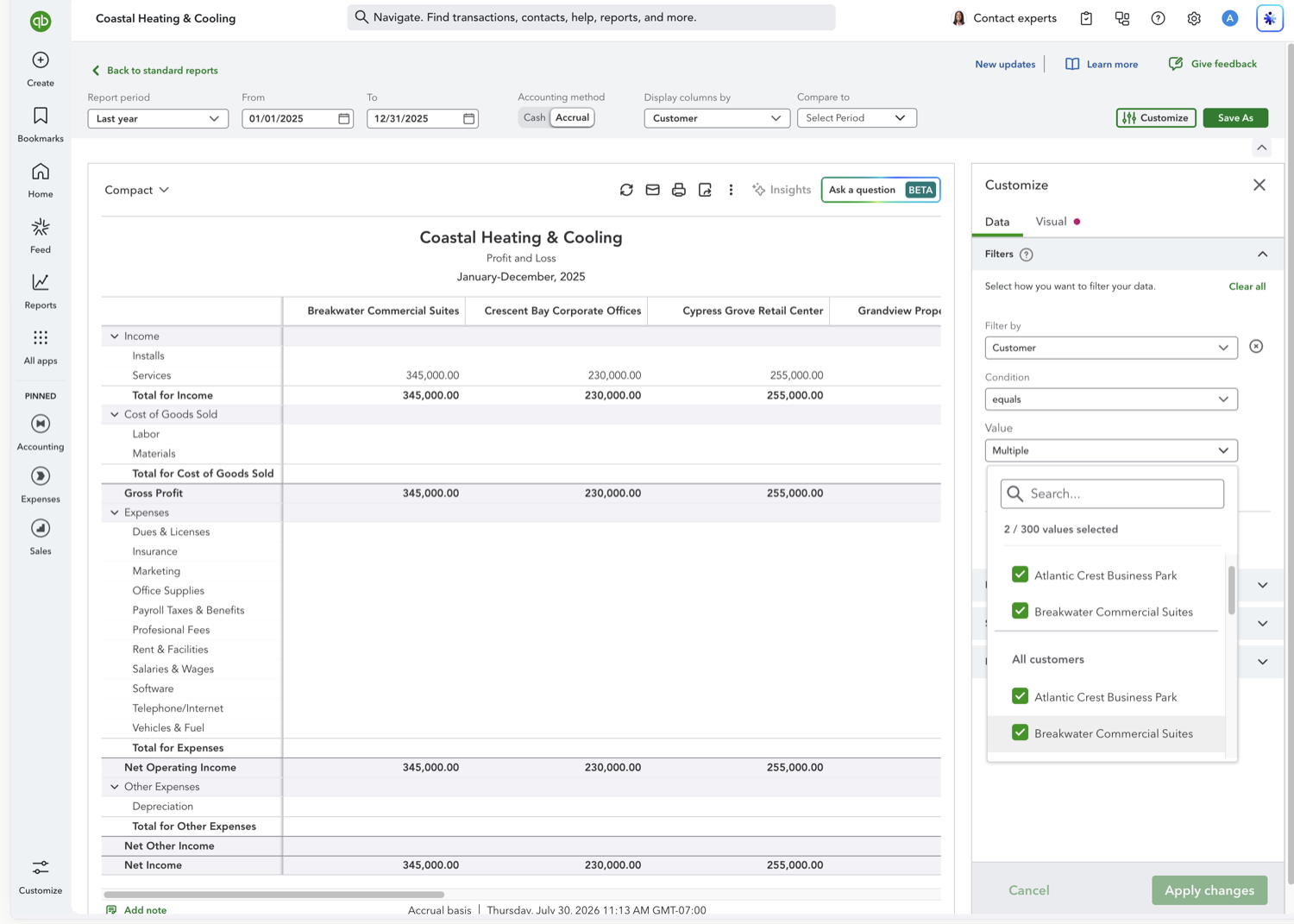
Task: Open Compact view dropdown
Action: [137, 190]
